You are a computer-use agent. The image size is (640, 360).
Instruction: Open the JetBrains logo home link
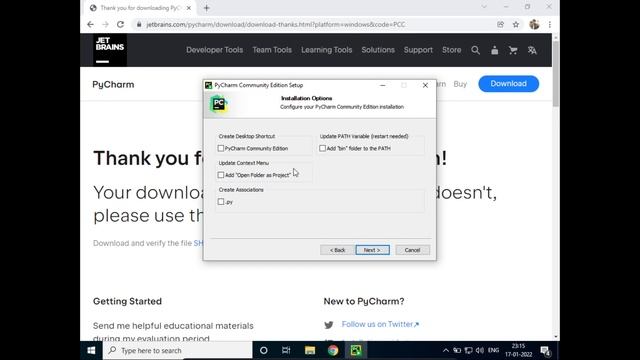point(109,50)
